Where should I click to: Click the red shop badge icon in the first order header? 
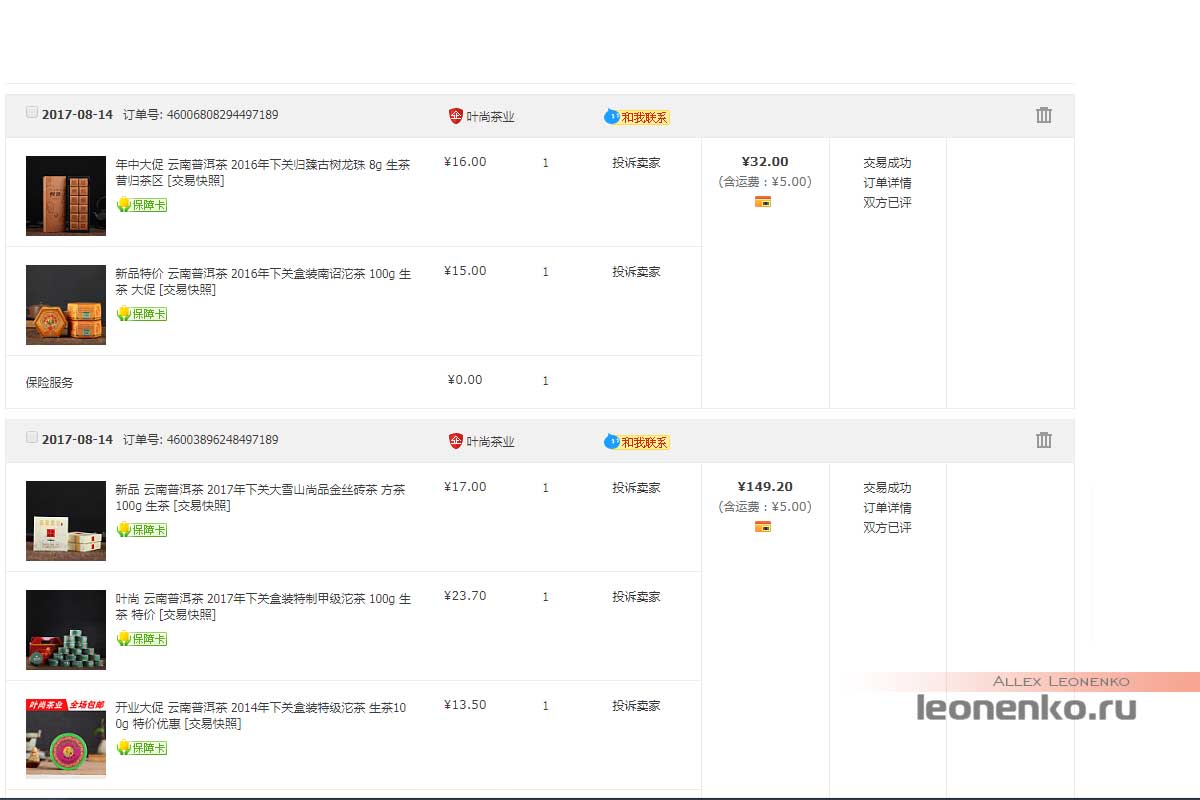tap(456, 116)
